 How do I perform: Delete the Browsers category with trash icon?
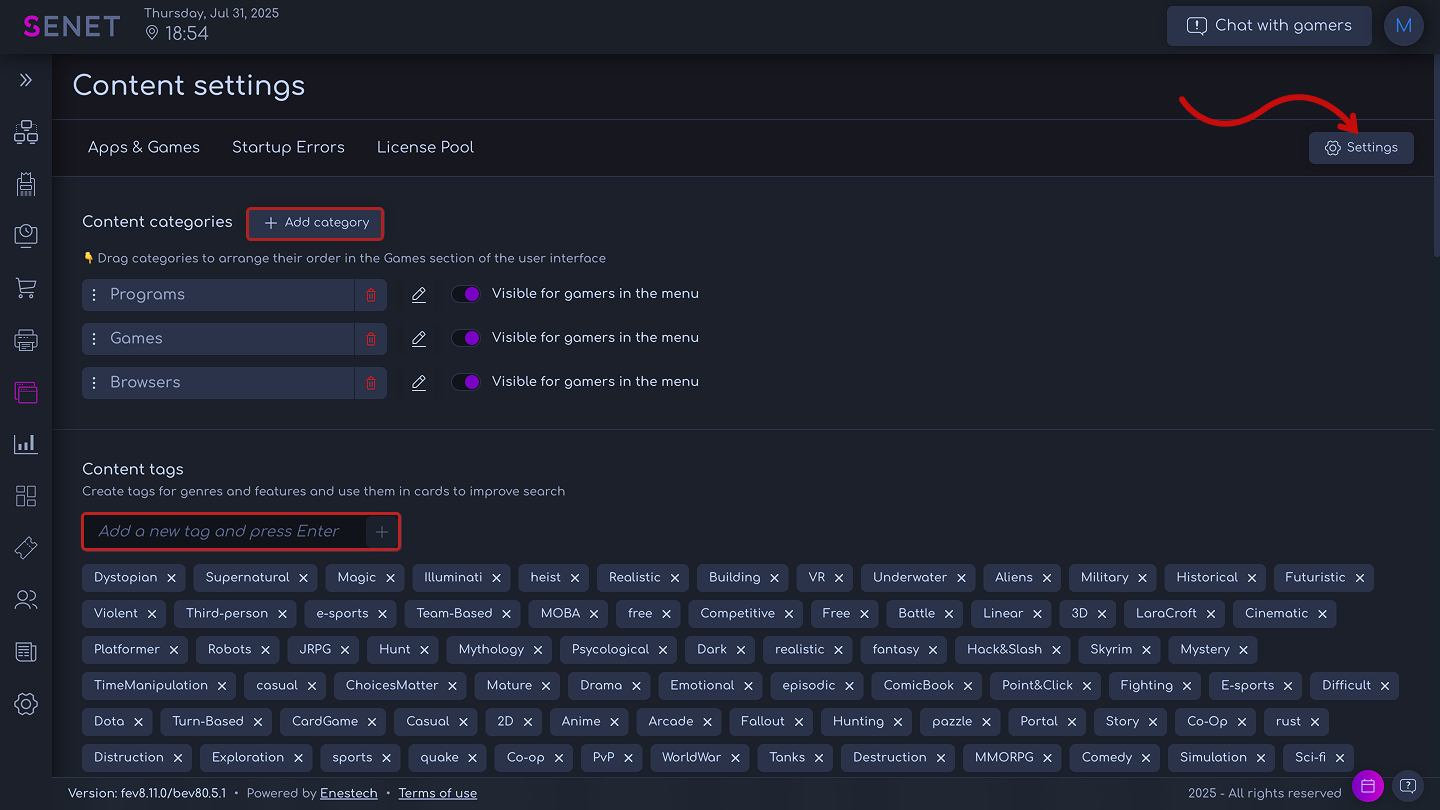click(x=371, y=383)
